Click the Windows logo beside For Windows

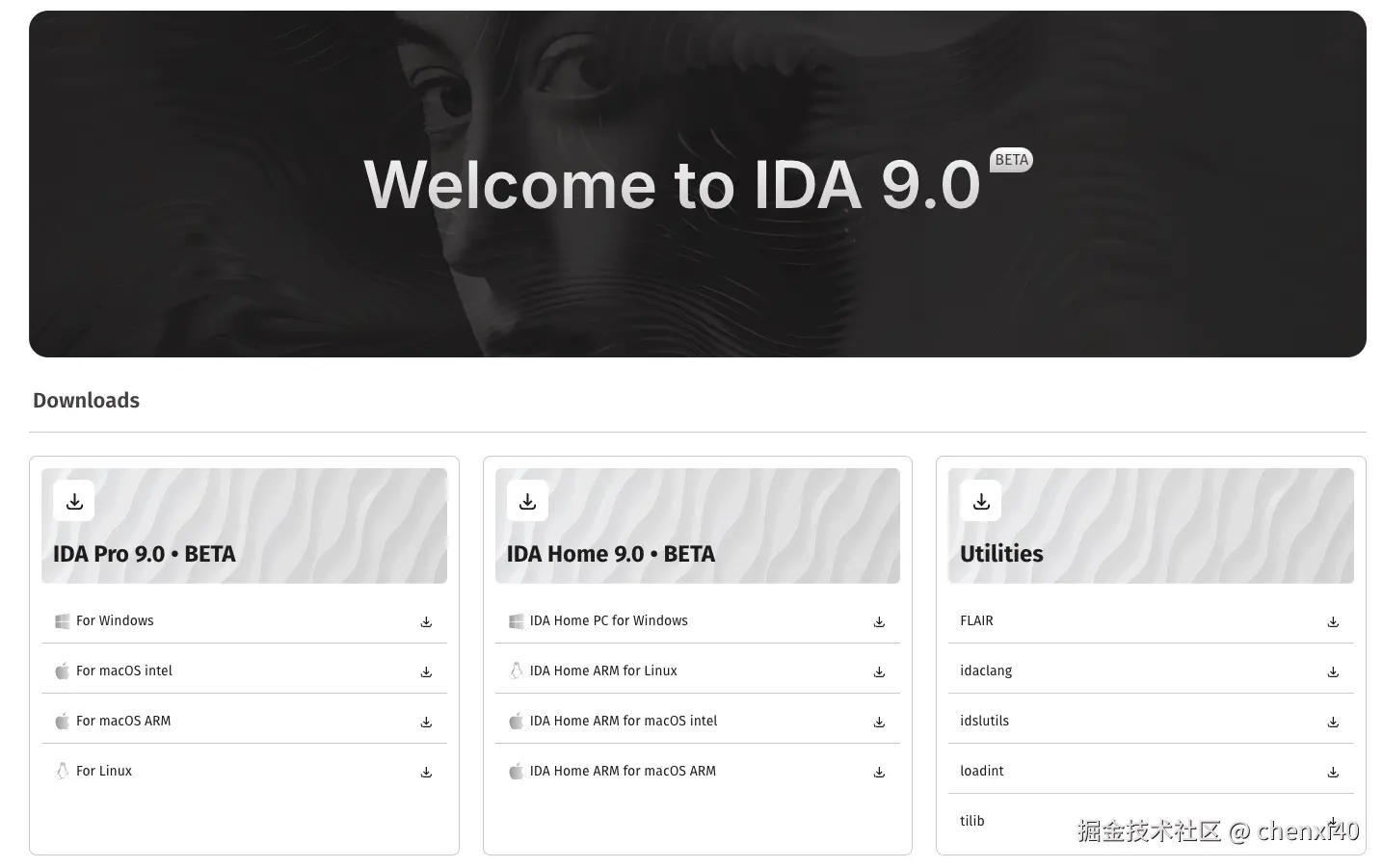click(63, 621)
